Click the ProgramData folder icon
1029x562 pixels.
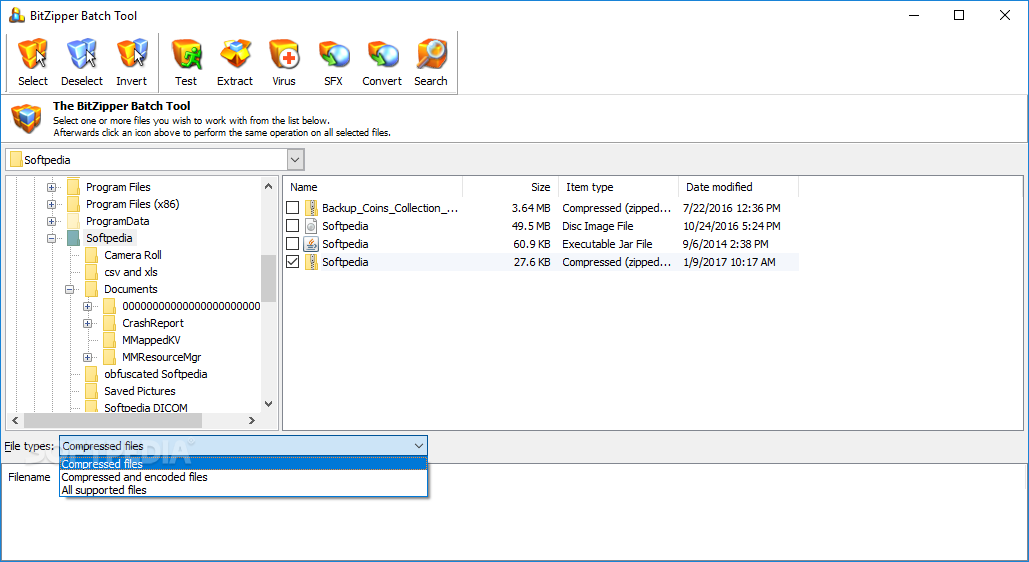74,221
